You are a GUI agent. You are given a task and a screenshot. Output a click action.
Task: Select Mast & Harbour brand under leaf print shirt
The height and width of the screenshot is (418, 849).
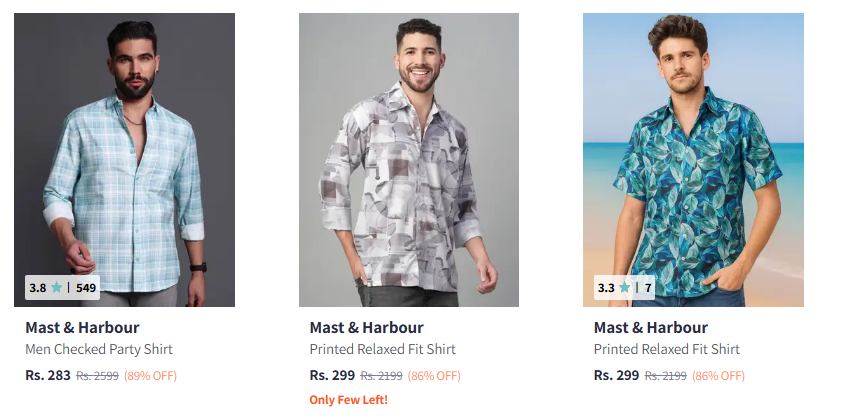(651, 328)
